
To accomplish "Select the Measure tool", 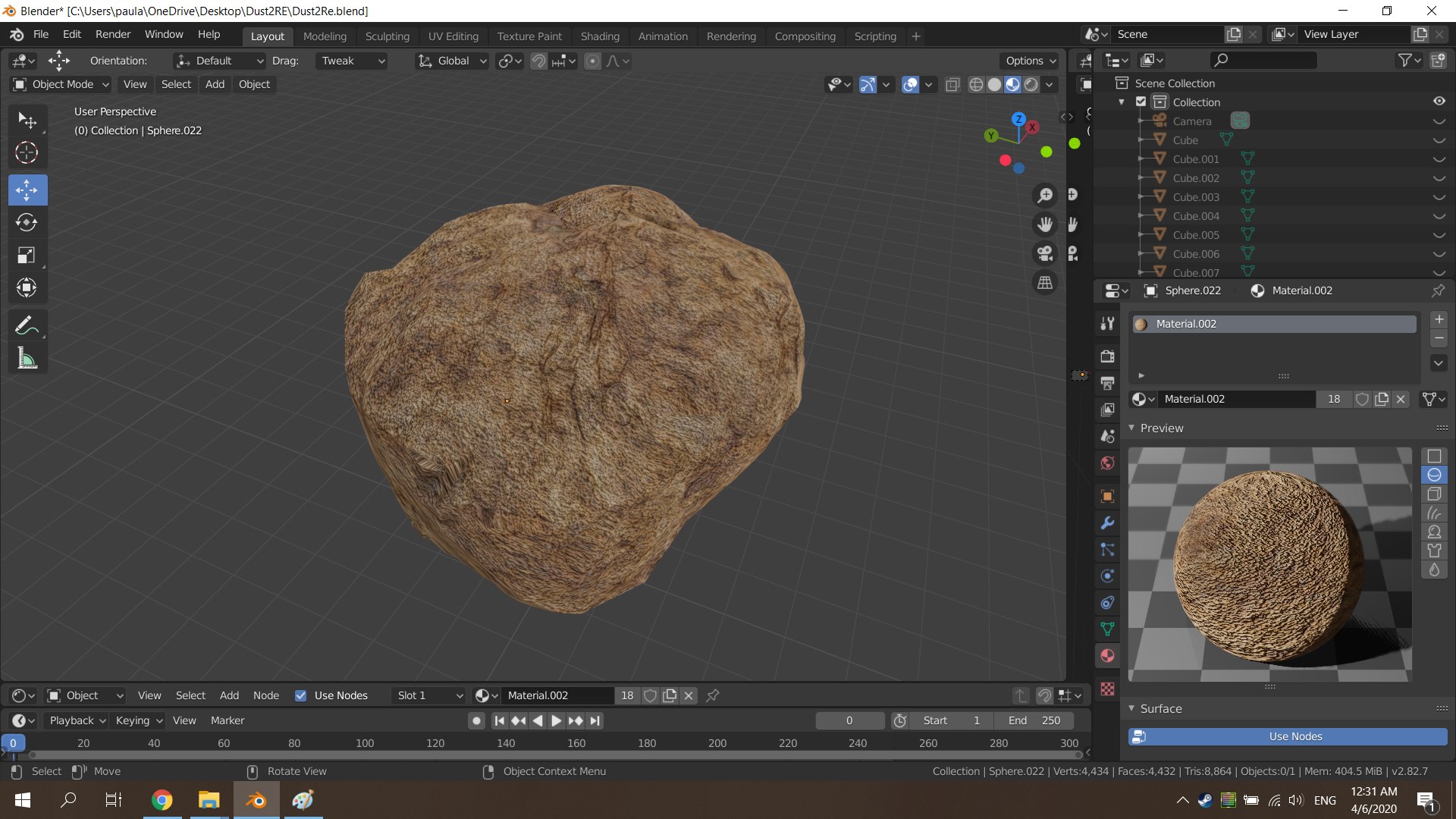I will click(x=27, y=359).
